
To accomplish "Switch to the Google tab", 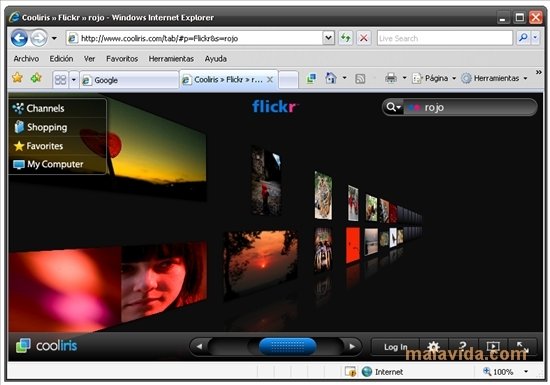I will point(129,80).
